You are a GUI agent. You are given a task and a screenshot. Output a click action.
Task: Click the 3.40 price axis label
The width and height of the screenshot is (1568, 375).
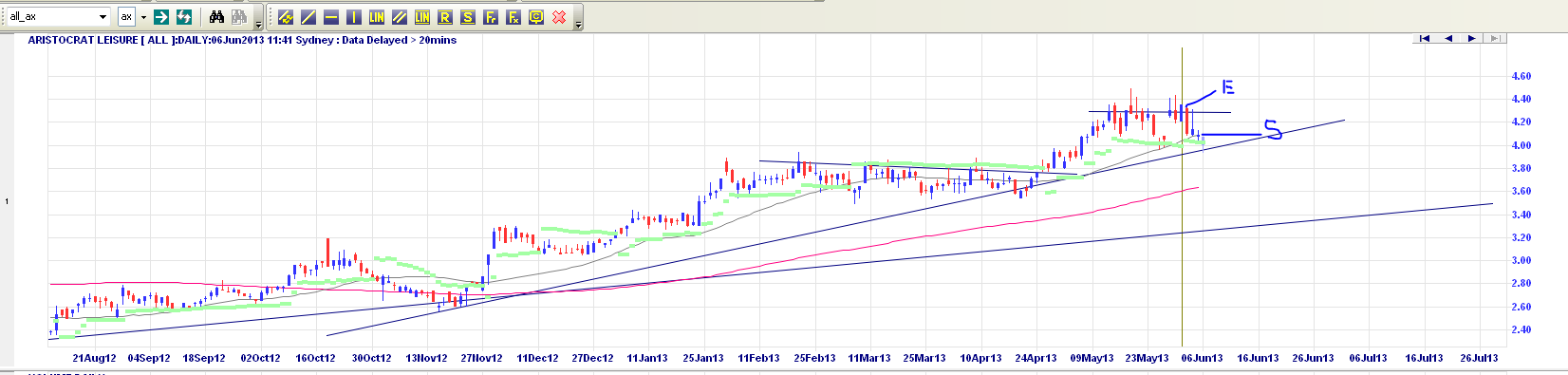pyautogui.click(x=1521, y=215)
